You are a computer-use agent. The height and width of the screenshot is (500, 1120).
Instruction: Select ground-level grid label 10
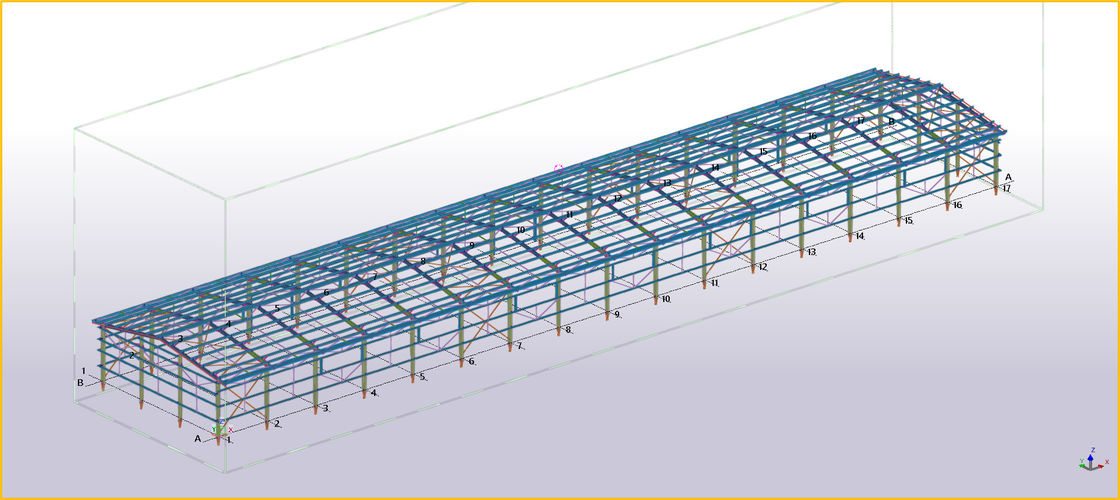point(665,299)
